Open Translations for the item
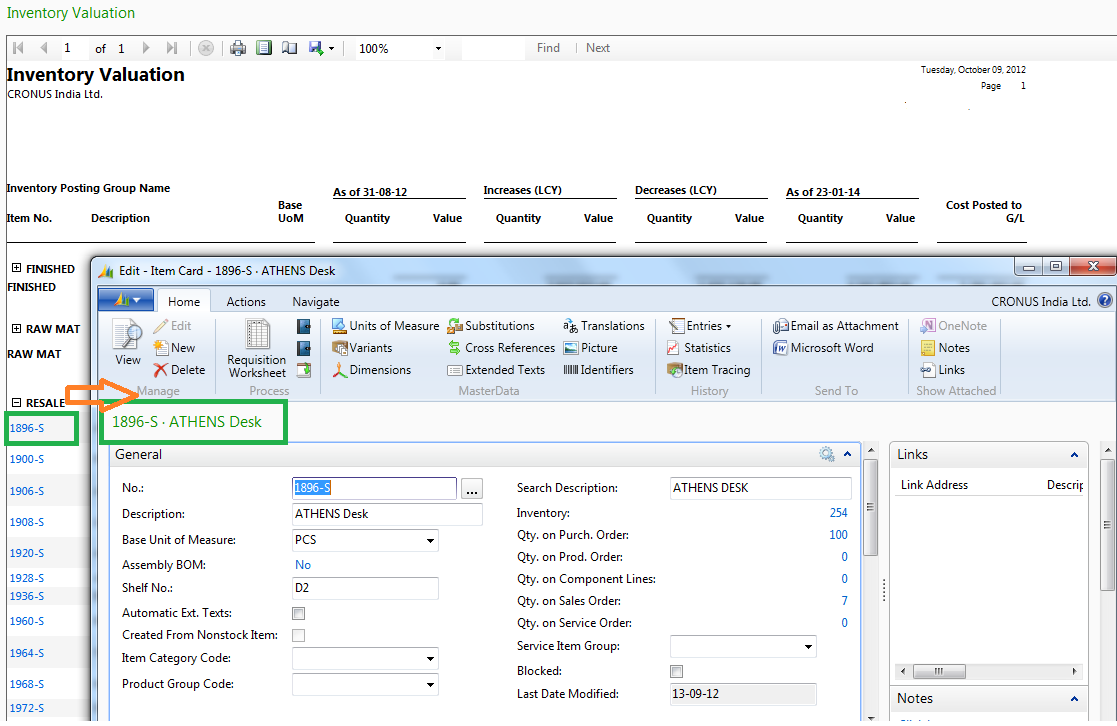 coord(603,326)
